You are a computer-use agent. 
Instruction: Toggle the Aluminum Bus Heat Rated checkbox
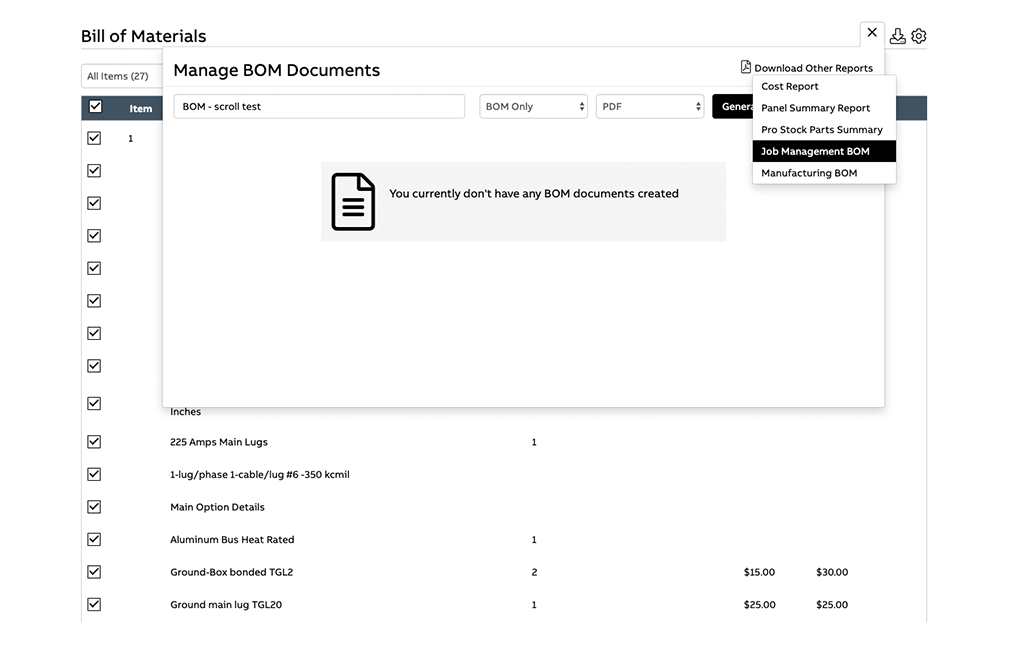click(x=94, y=539)
